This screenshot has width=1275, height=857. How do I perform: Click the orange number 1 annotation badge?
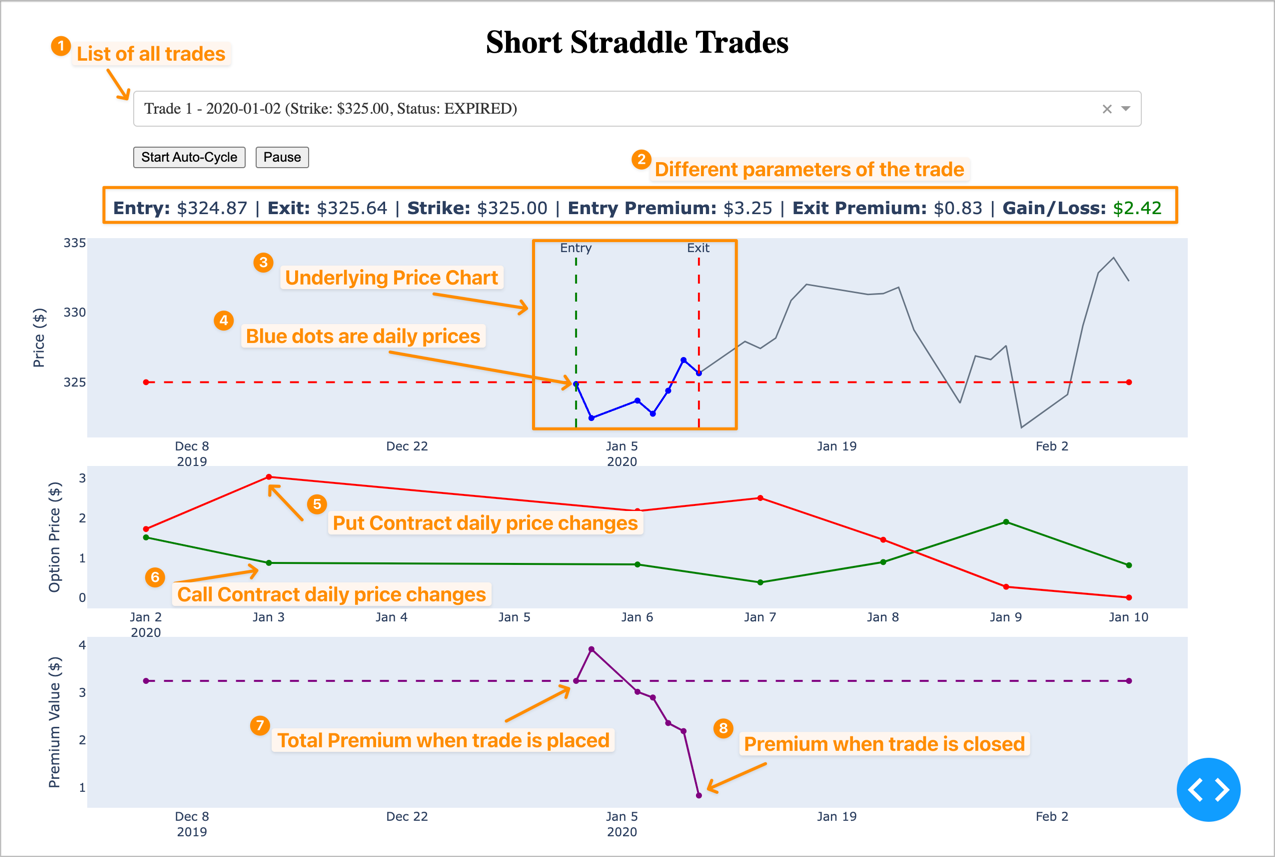[61, 46]
